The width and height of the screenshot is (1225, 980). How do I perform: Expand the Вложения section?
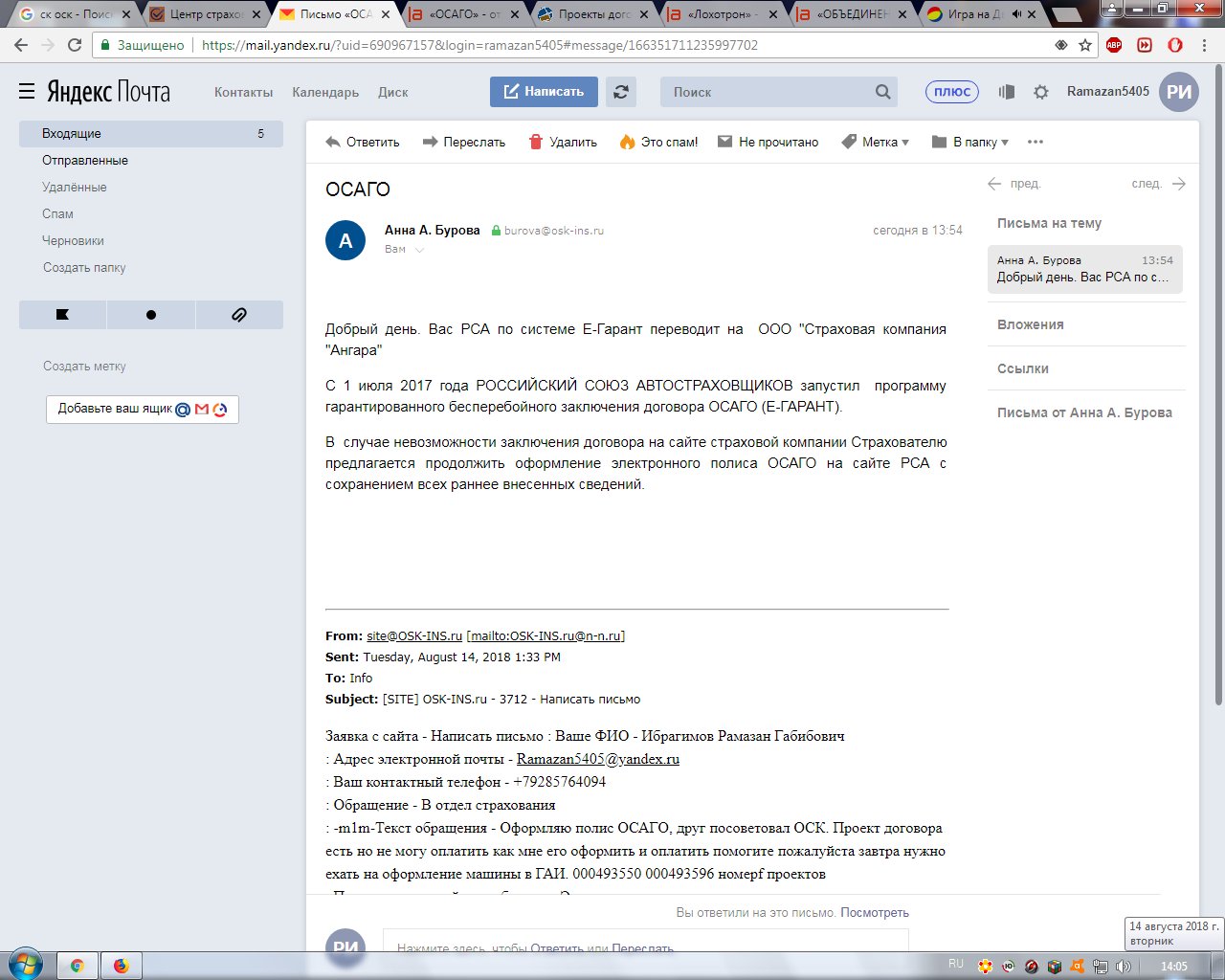coord(1031,324)
